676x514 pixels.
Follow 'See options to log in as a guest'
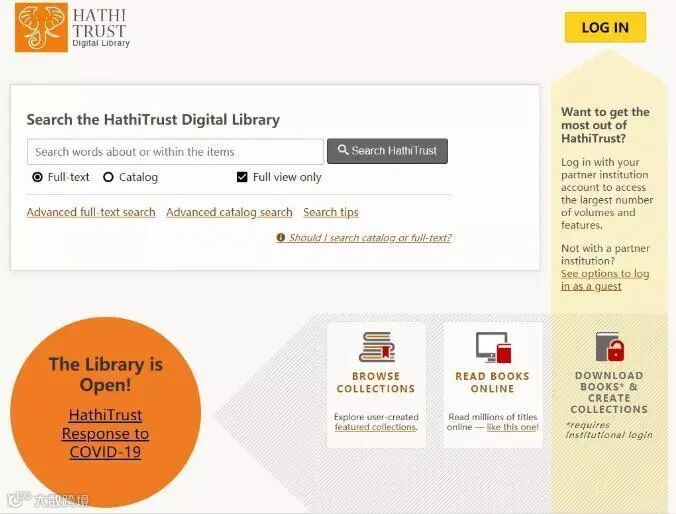click(605, 280)
